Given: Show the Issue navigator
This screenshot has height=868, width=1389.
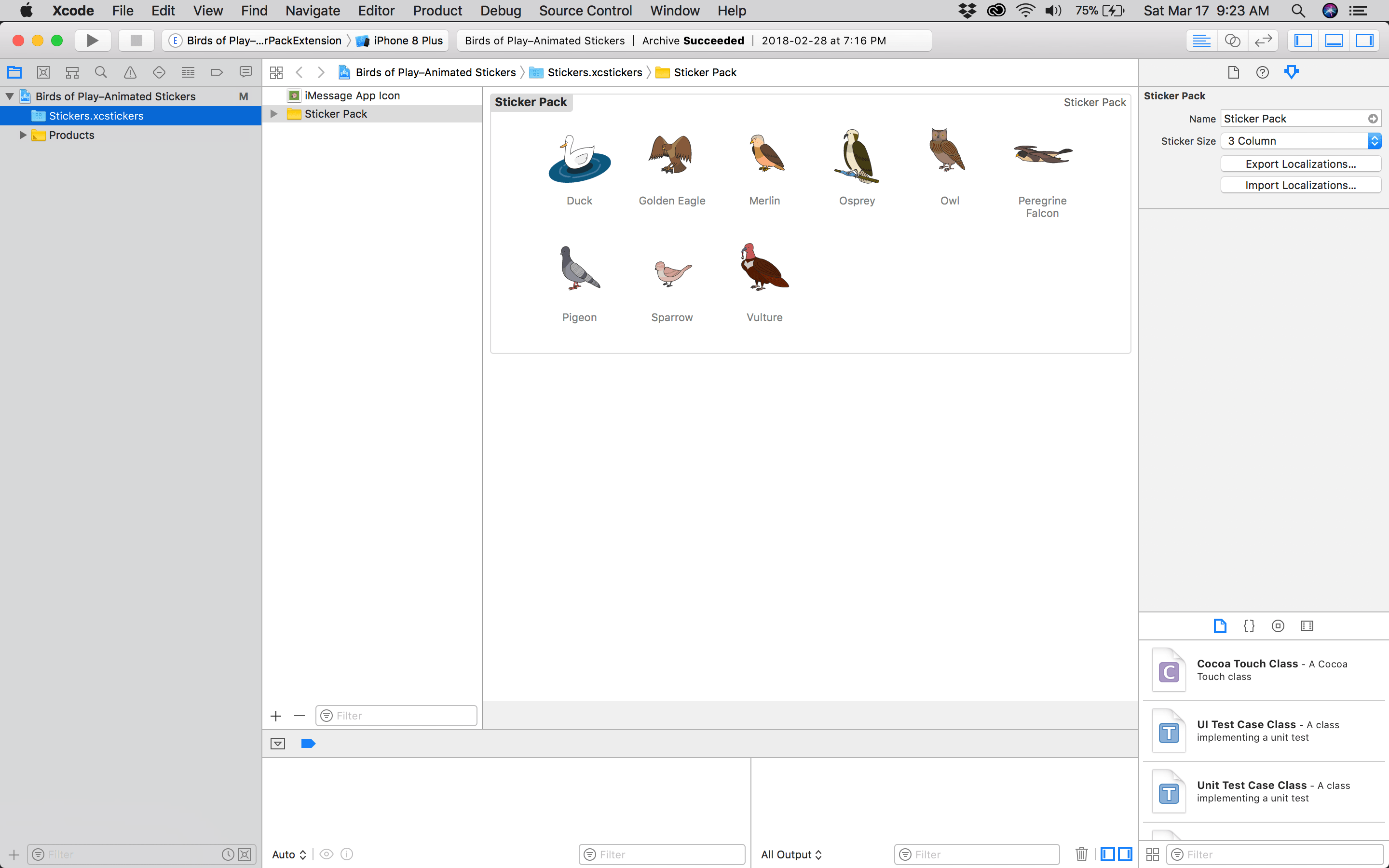Looking at the screenshot, I should tap(130, 72).
